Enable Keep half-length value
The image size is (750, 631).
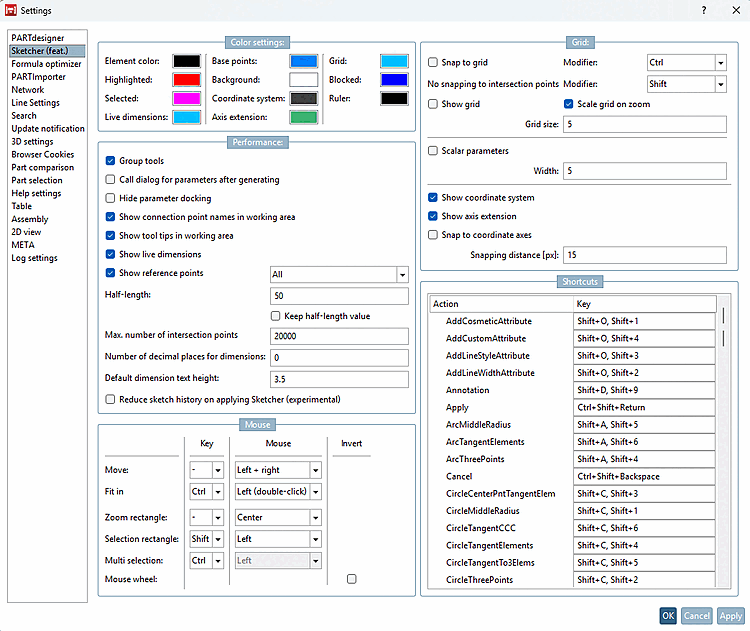pos(276,316)
